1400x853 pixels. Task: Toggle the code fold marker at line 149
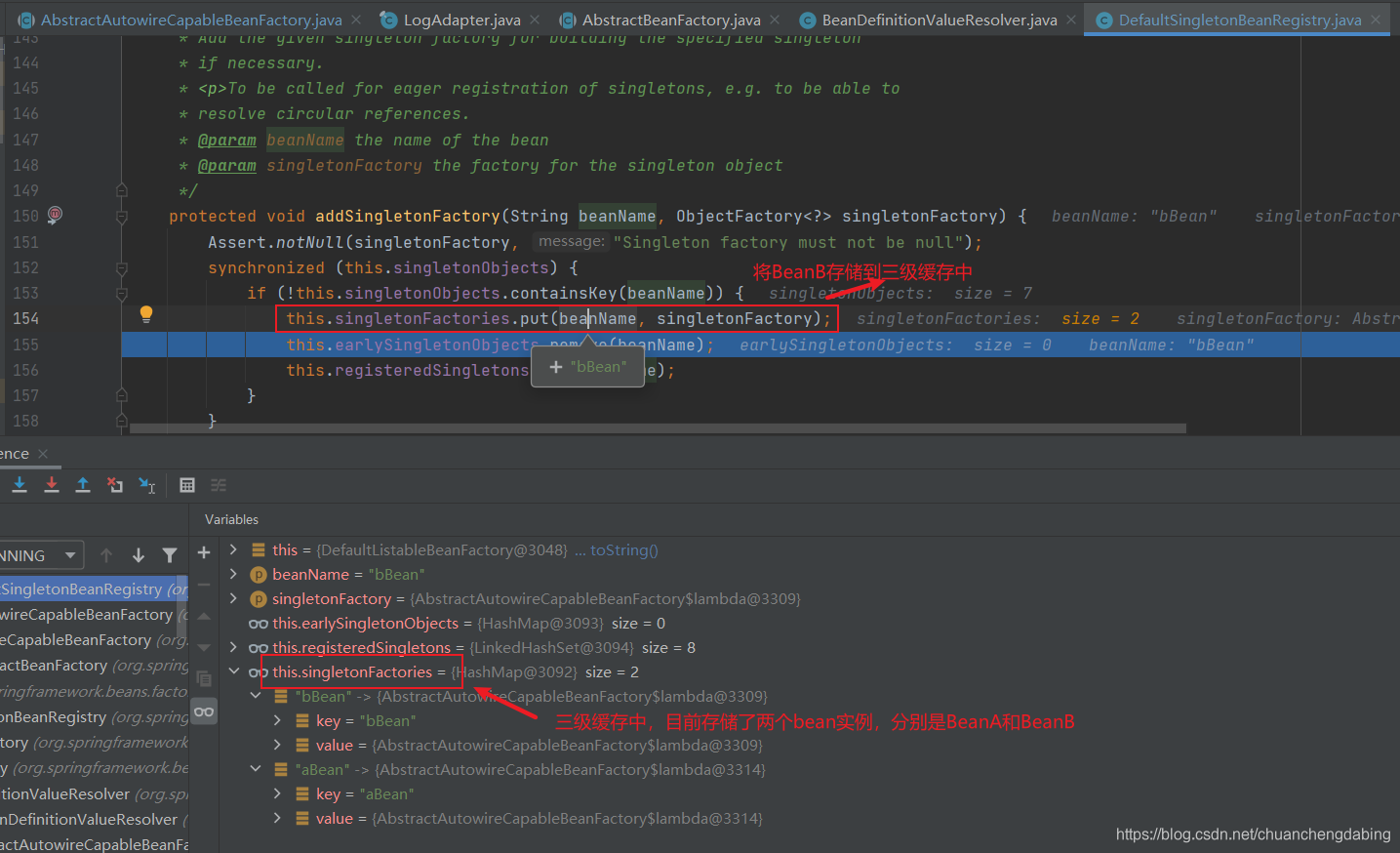(122, 190)
